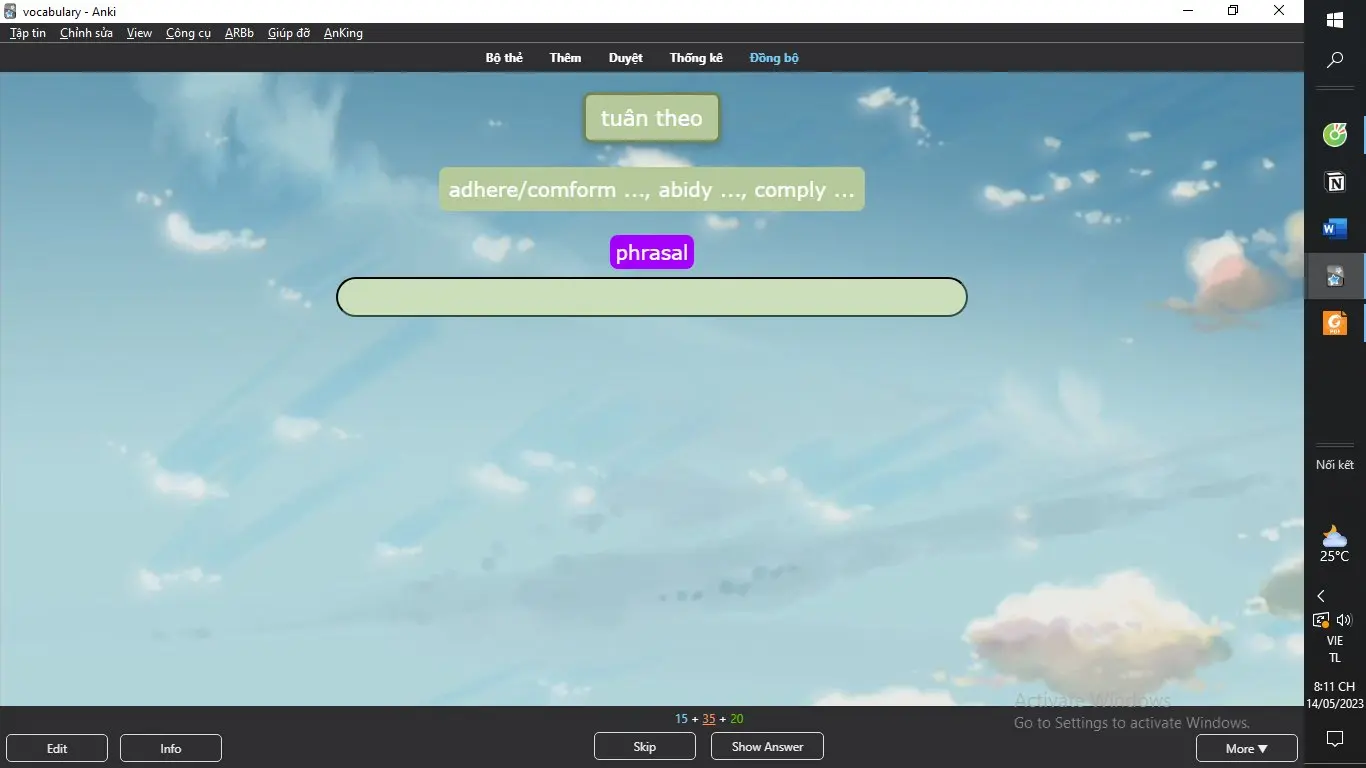Skip the current flashcard

(644, 746)
